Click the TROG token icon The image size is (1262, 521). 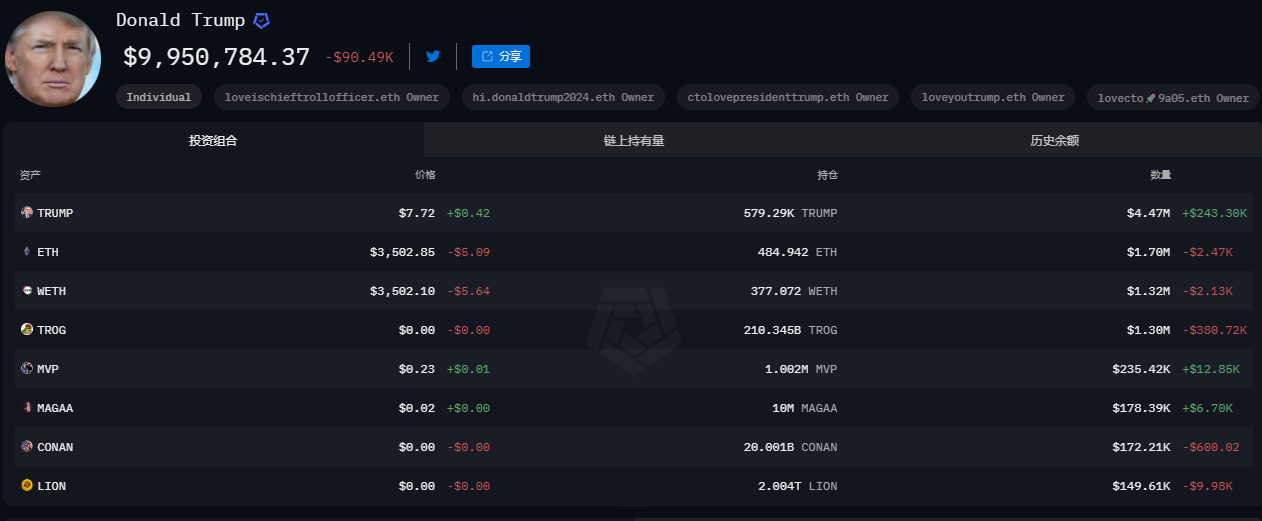click(x=27, y=330)
